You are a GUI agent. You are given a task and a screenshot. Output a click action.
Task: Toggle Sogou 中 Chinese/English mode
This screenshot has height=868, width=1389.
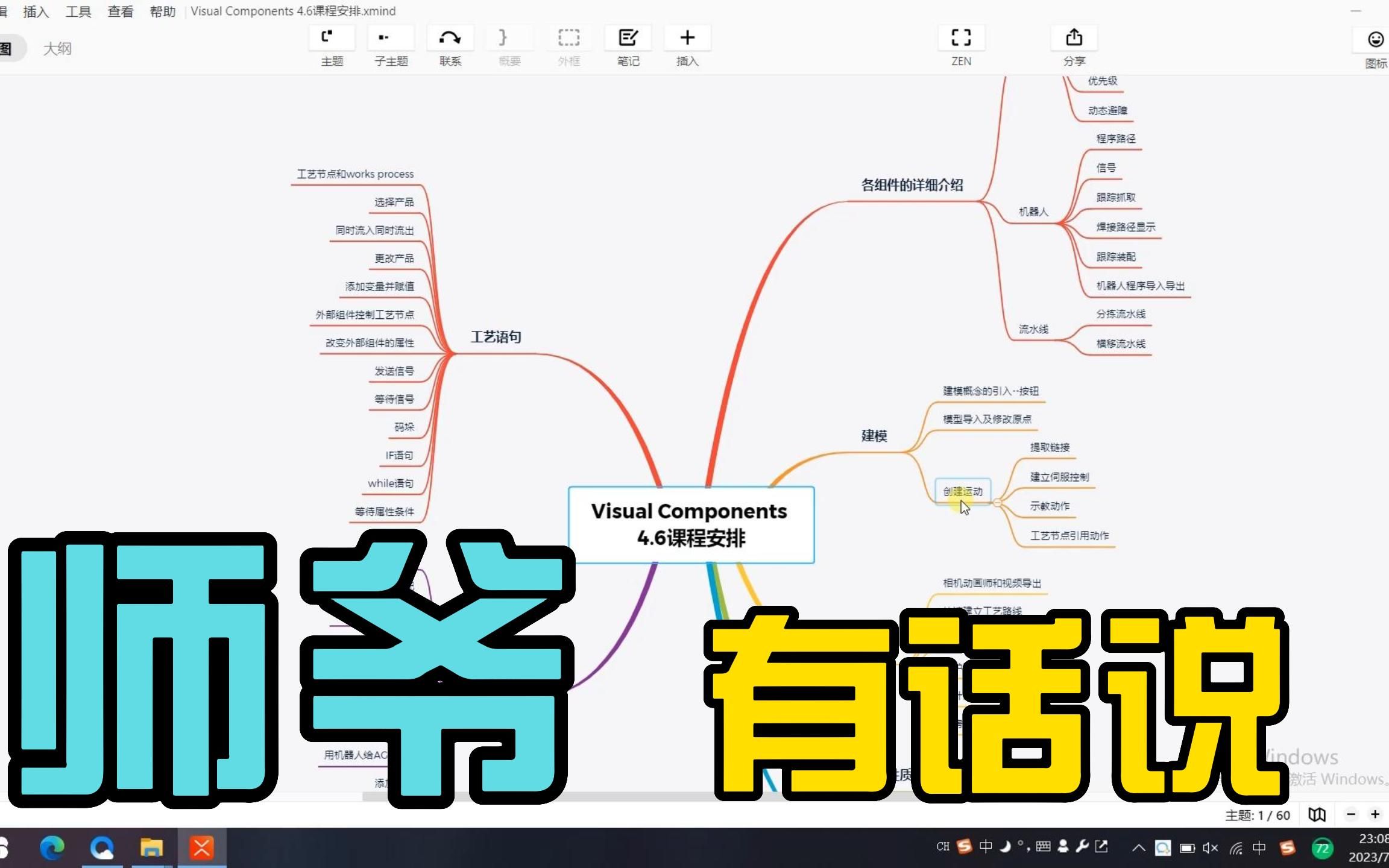(986, 846)
